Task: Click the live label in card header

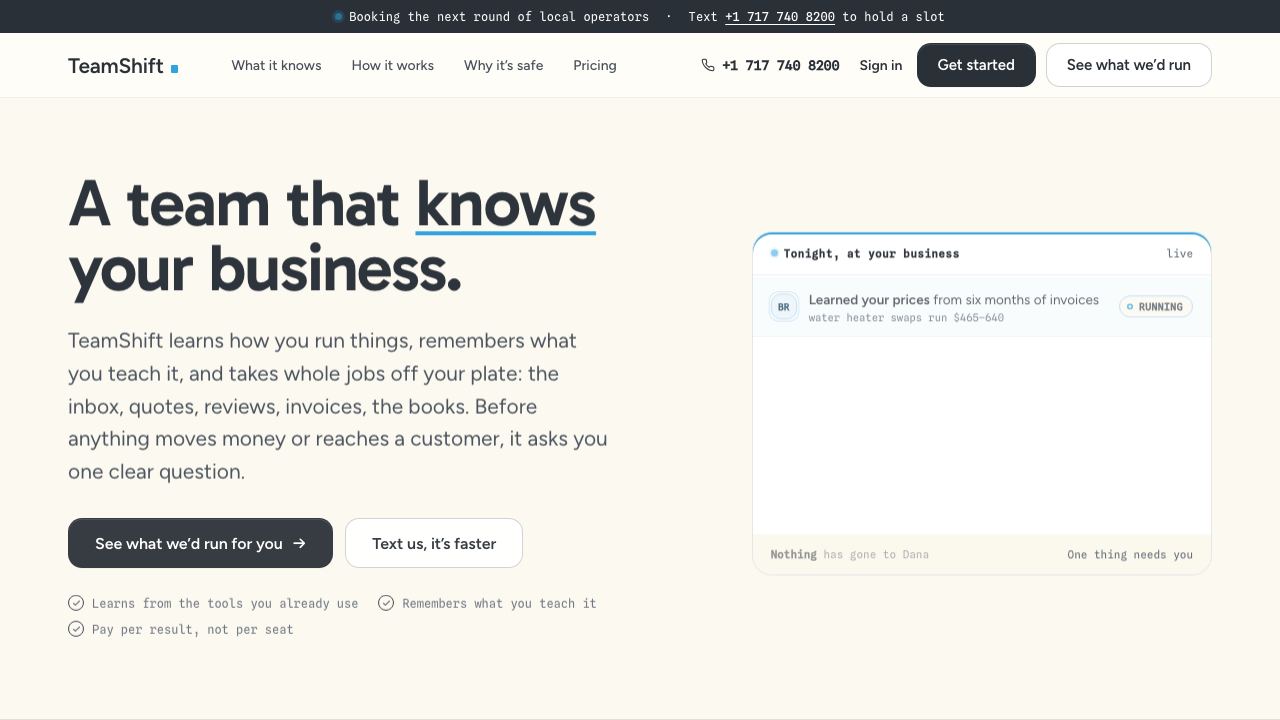Action: click(1180, 254)
